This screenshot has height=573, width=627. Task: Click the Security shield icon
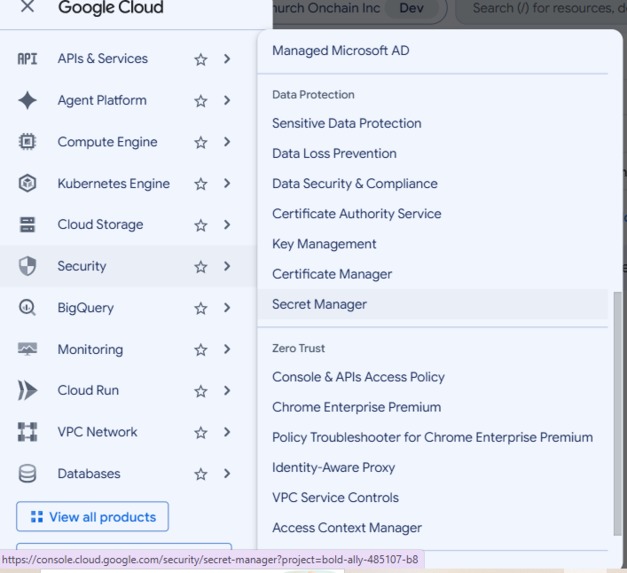pyautogui.click(x=27, y=266)
